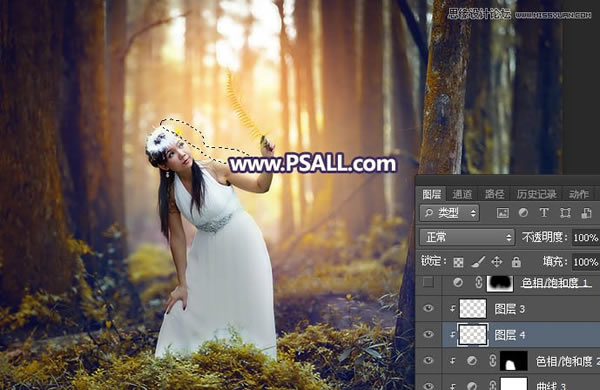This screenshot has width=600, height=390.
Task: Open the 类型 layer filter dropdown
Action: (x=450, y=213)
